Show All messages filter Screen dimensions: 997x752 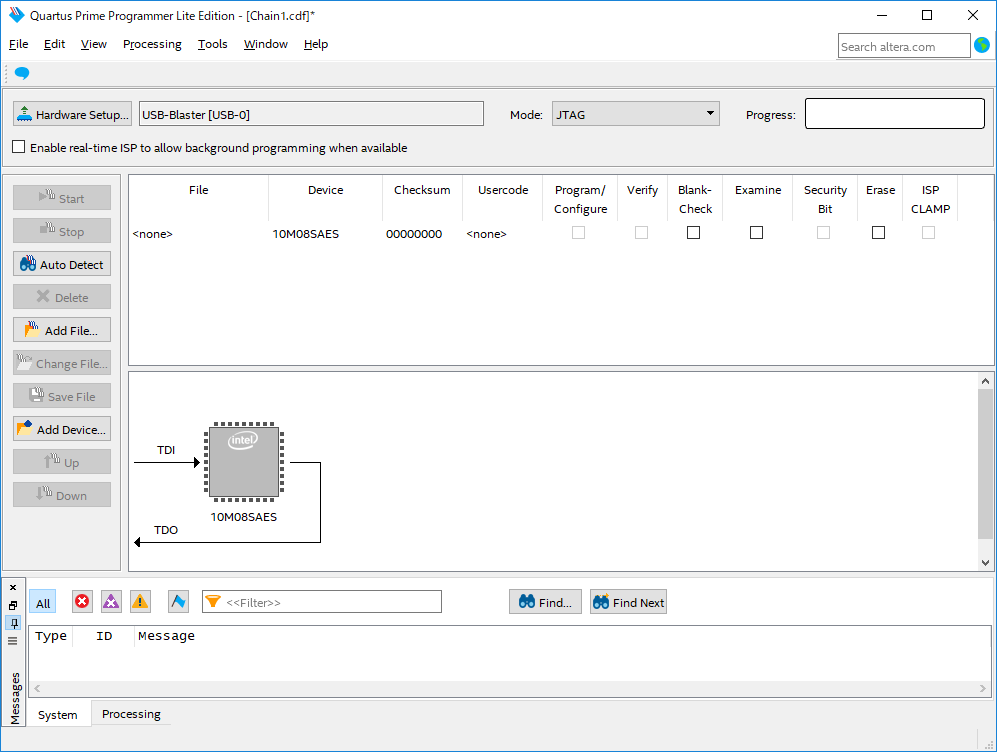point(43,602)
